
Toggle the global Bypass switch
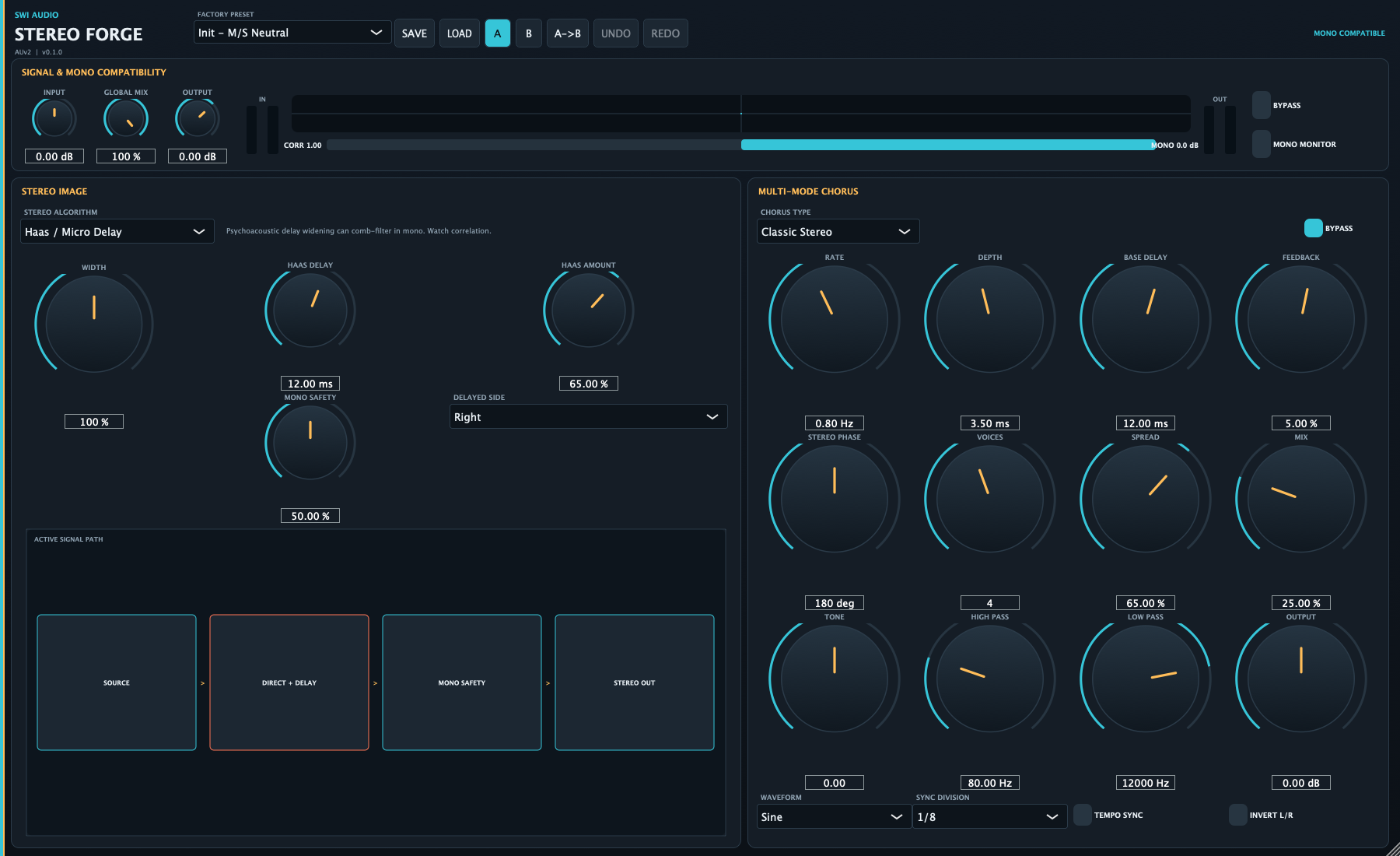point(1262,105)
